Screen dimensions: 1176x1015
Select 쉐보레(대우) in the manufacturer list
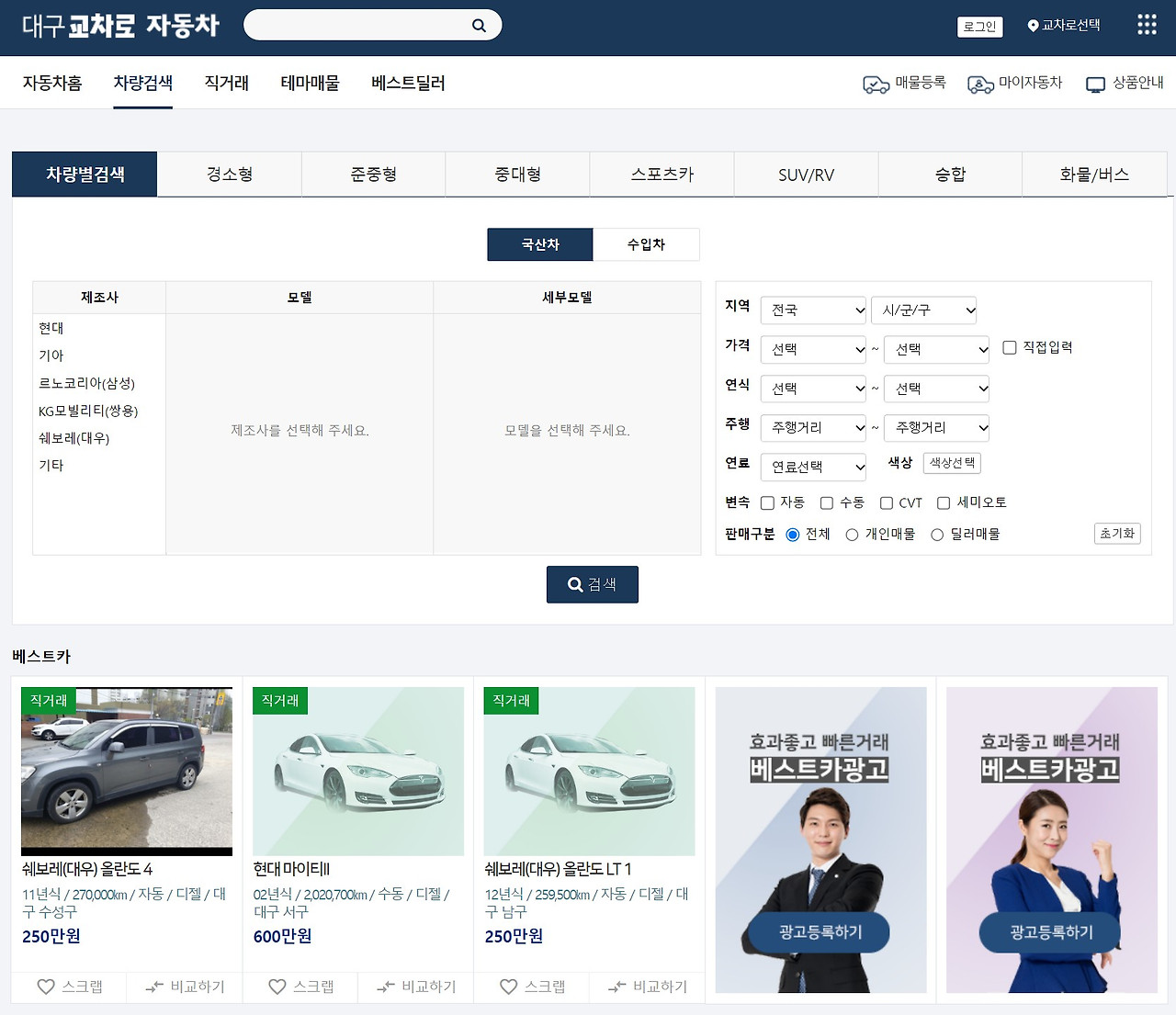coord(73,438)
